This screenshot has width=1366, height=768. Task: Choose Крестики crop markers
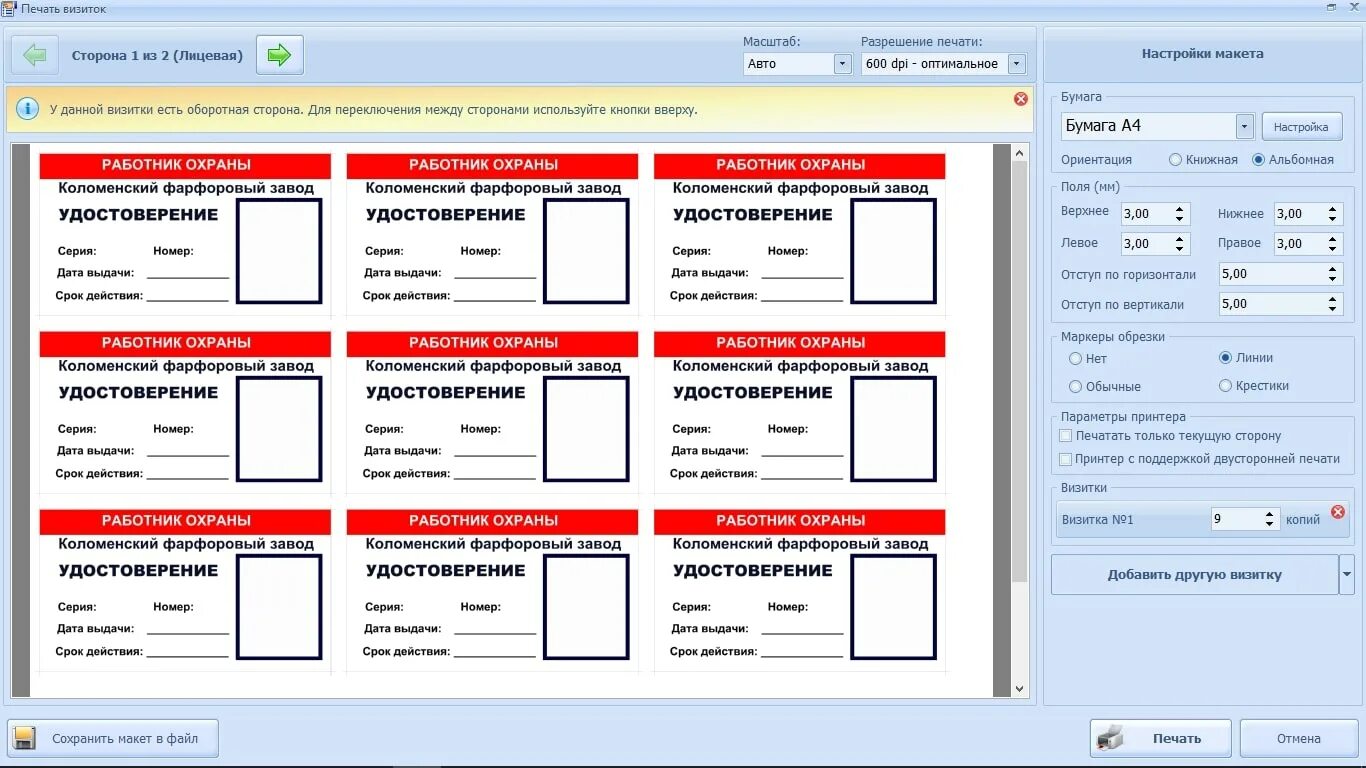click(1226, 385)
